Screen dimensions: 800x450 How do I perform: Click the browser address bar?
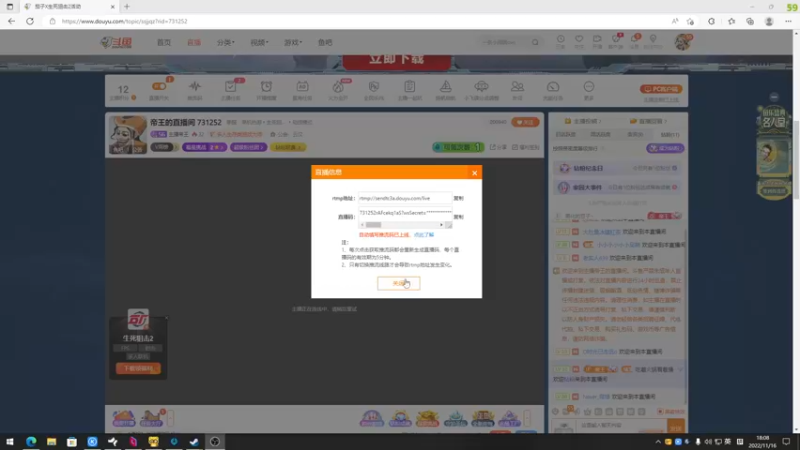coord(357,21)
